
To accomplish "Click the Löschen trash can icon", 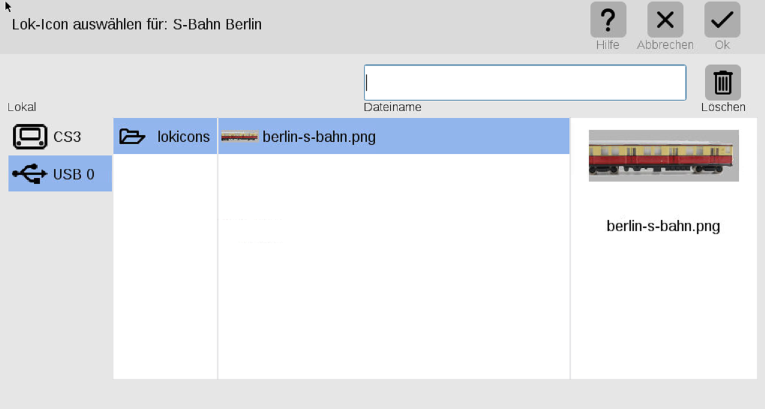I will (x=723, y=83).
